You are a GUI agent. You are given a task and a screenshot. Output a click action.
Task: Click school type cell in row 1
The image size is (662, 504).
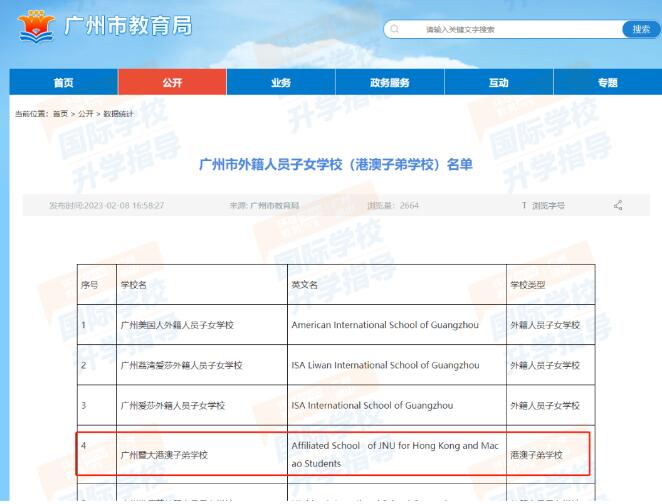(x=551, y=325)
